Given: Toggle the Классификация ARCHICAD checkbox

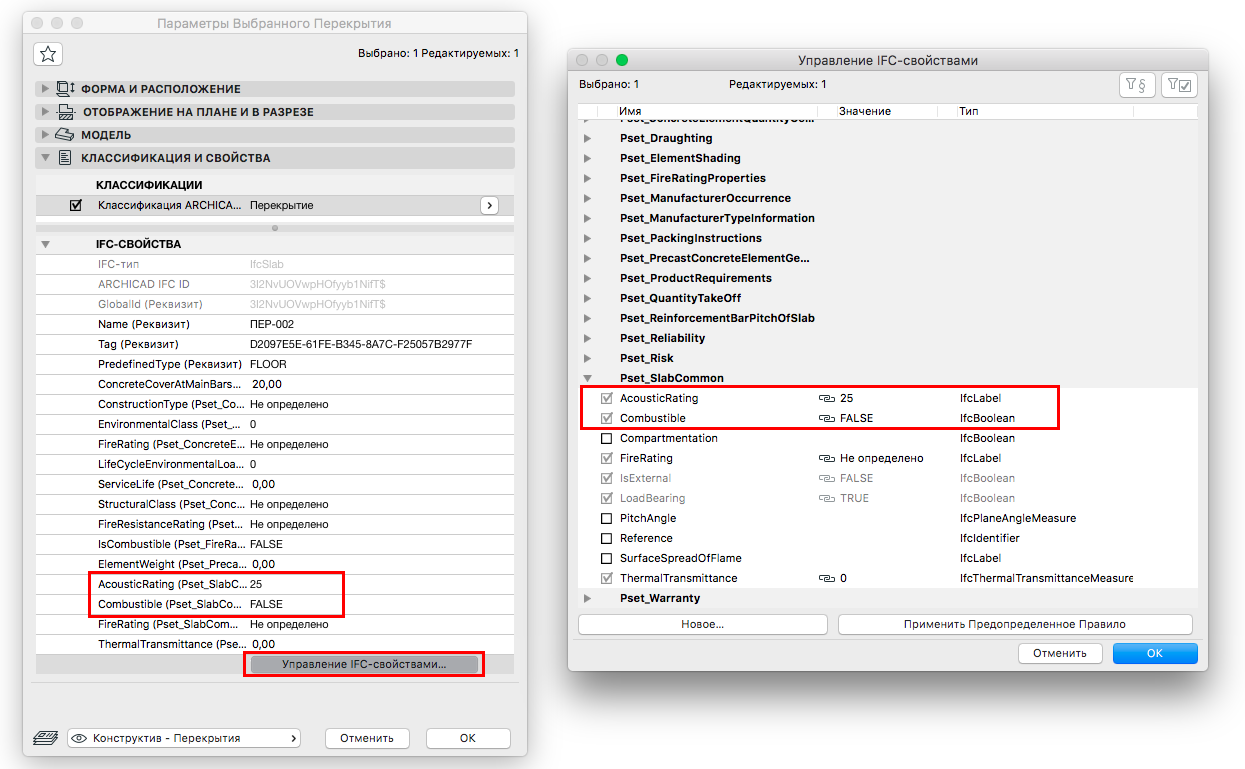Looking at the screenshot, I should tap(76, 205).
